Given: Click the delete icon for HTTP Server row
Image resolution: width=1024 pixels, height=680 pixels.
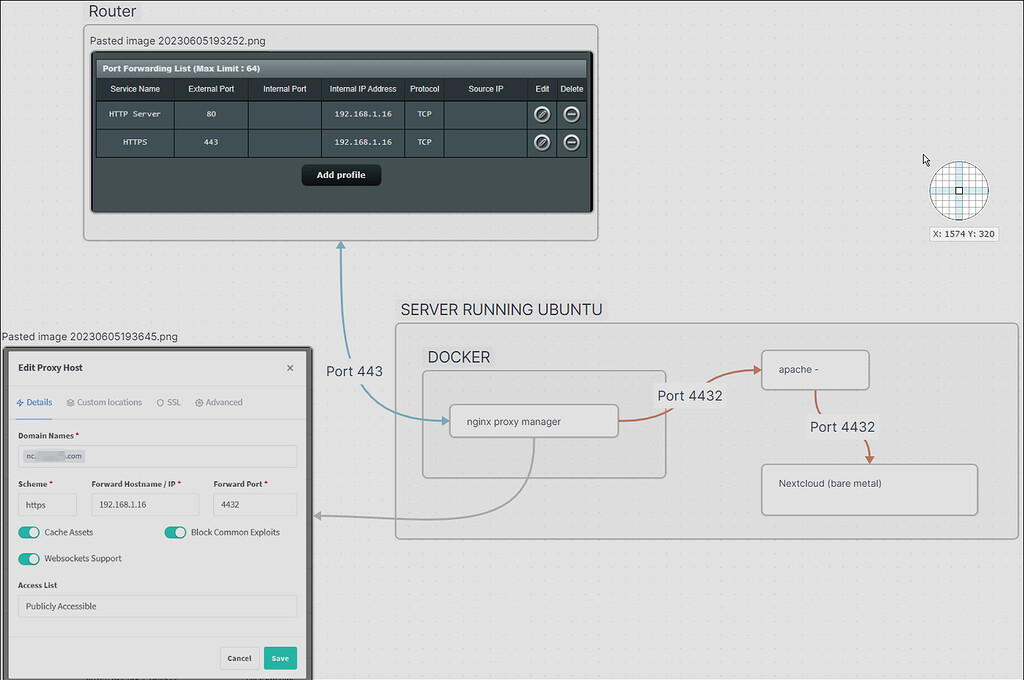Looking at the screenshot, I should [571, 114].
